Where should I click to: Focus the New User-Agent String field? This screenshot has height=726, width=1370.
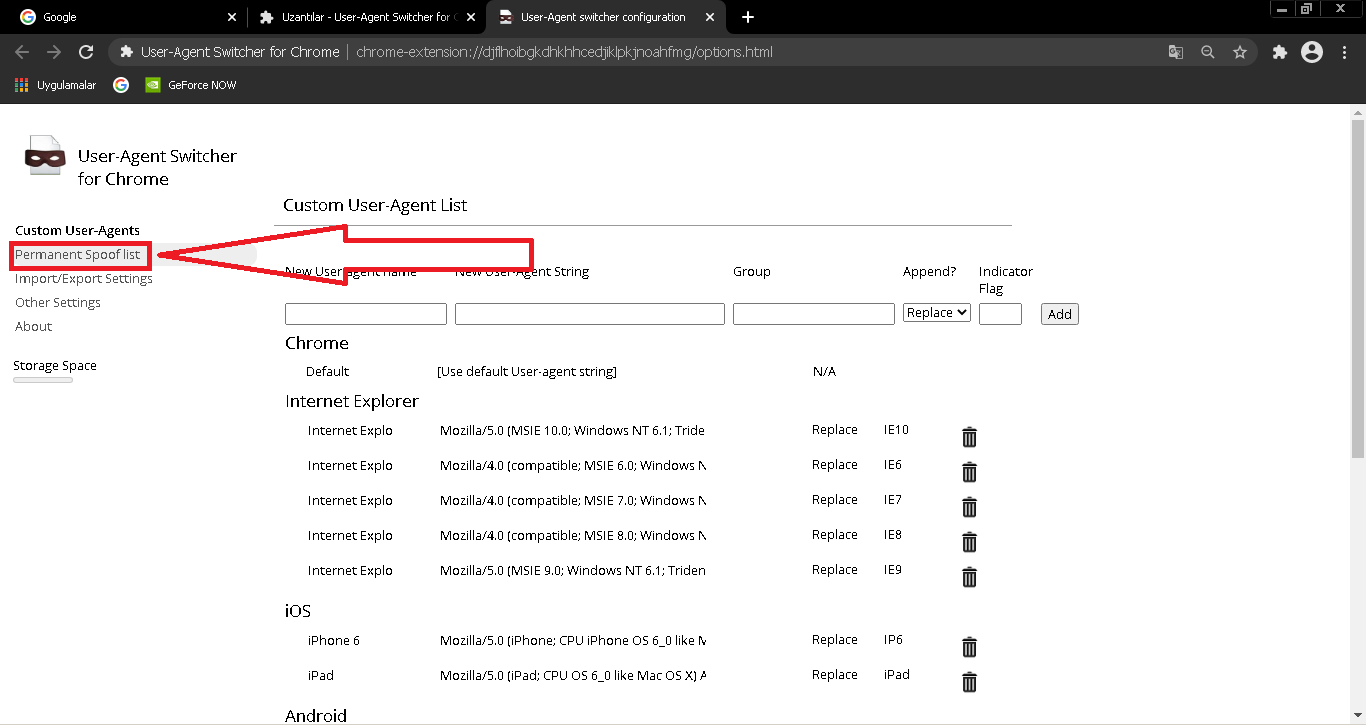(x=590, y=314)
